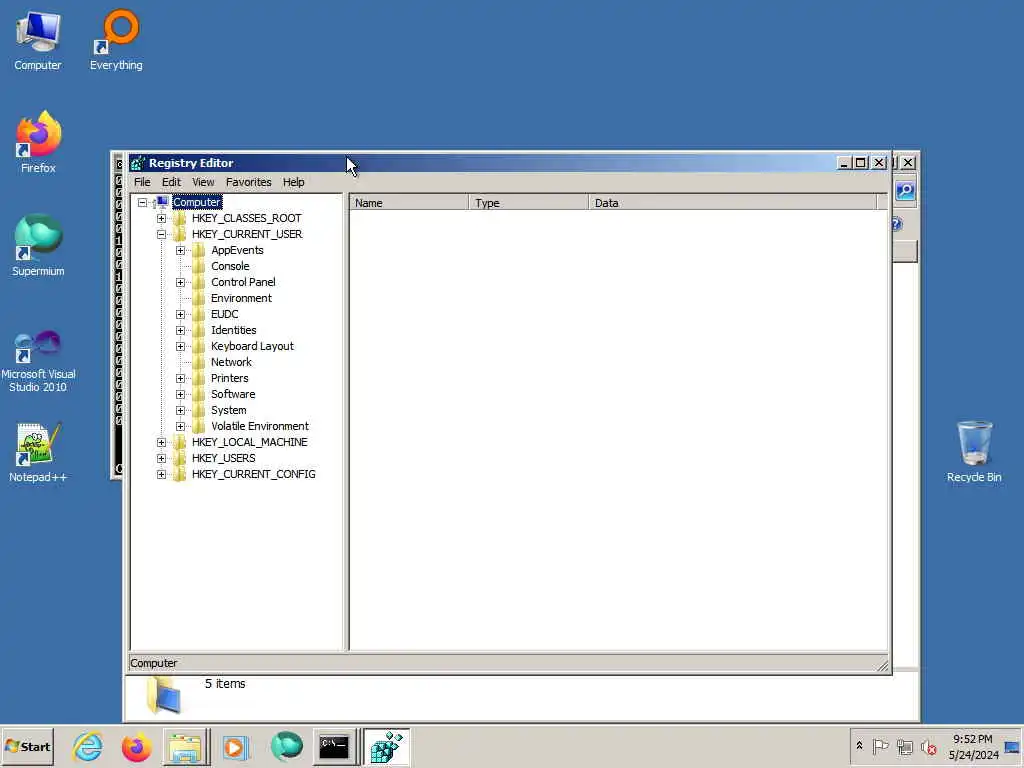Collapse the Computer root node
Image resolution: width=1024 pixels, height=768 pixels.
click(x=142, y=202)
